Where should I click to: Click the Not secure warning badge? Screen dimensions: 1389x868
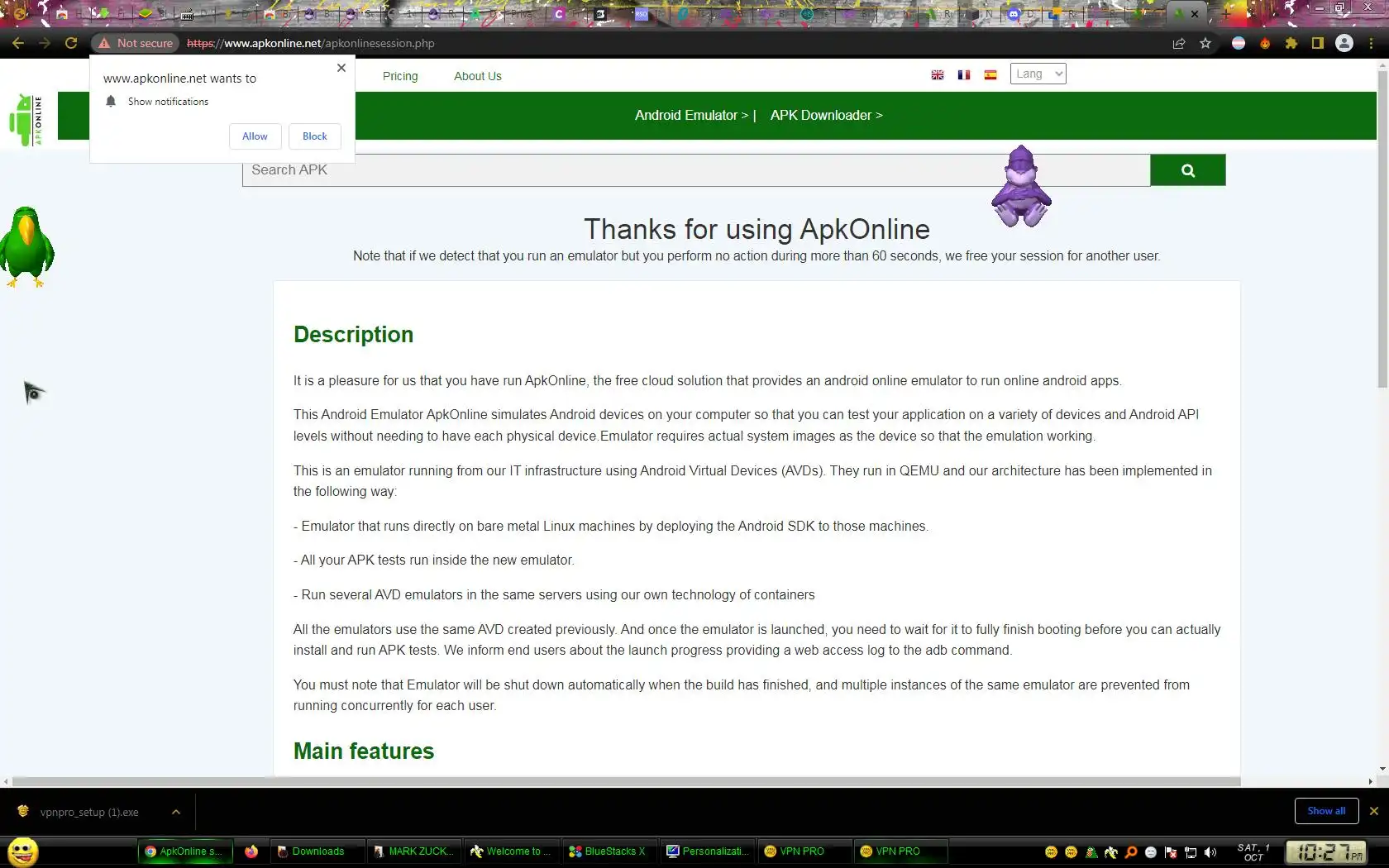(x=136, y=43)
